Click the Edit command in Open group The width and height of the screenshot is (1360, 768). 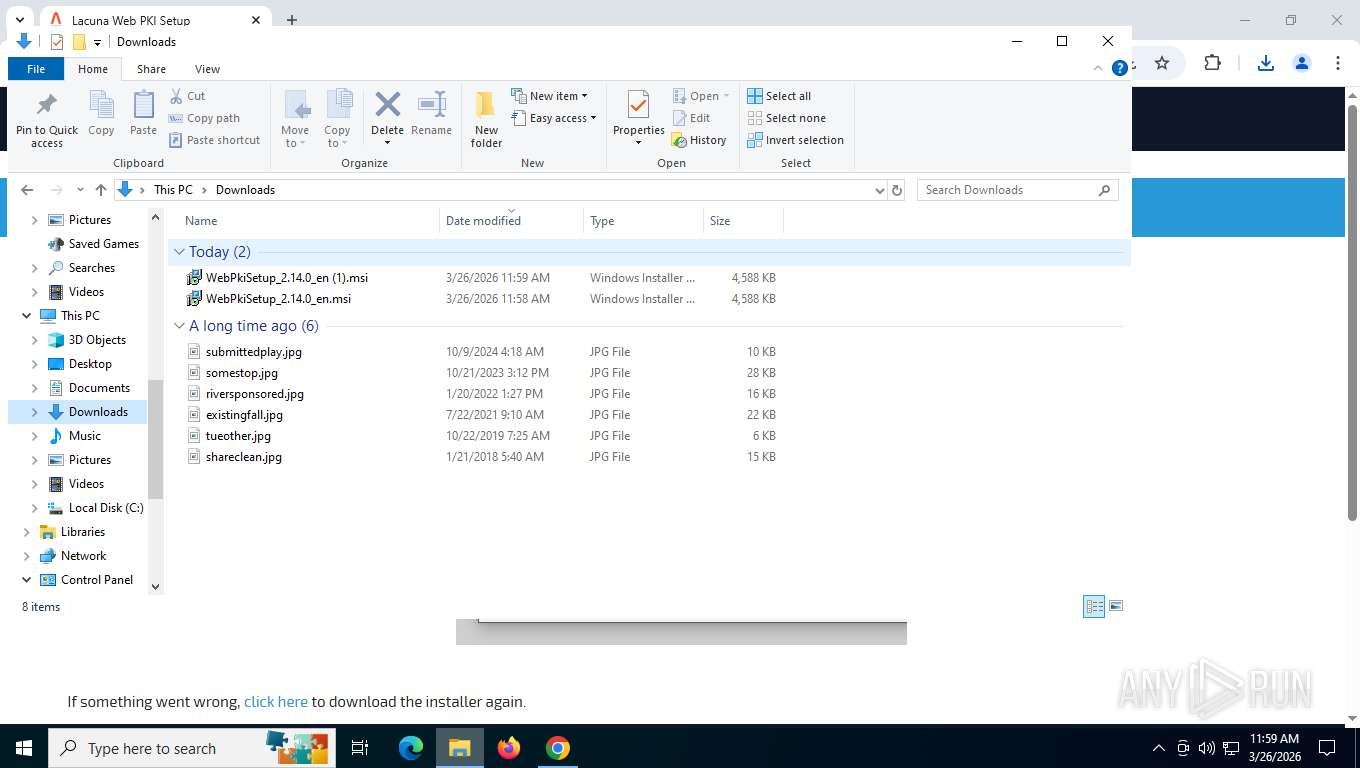(x=691, y=118)
